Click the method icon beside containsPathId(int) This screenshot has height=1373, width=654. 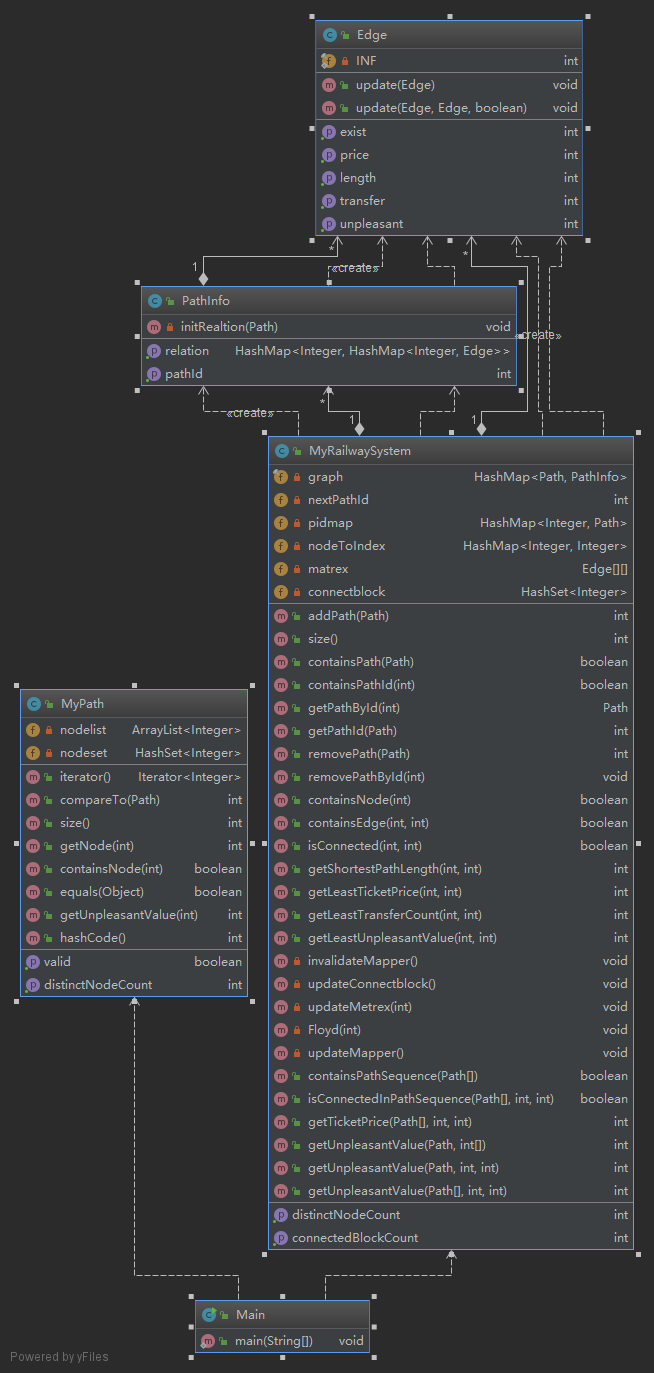pyautogui.click(x=281, y=685)
